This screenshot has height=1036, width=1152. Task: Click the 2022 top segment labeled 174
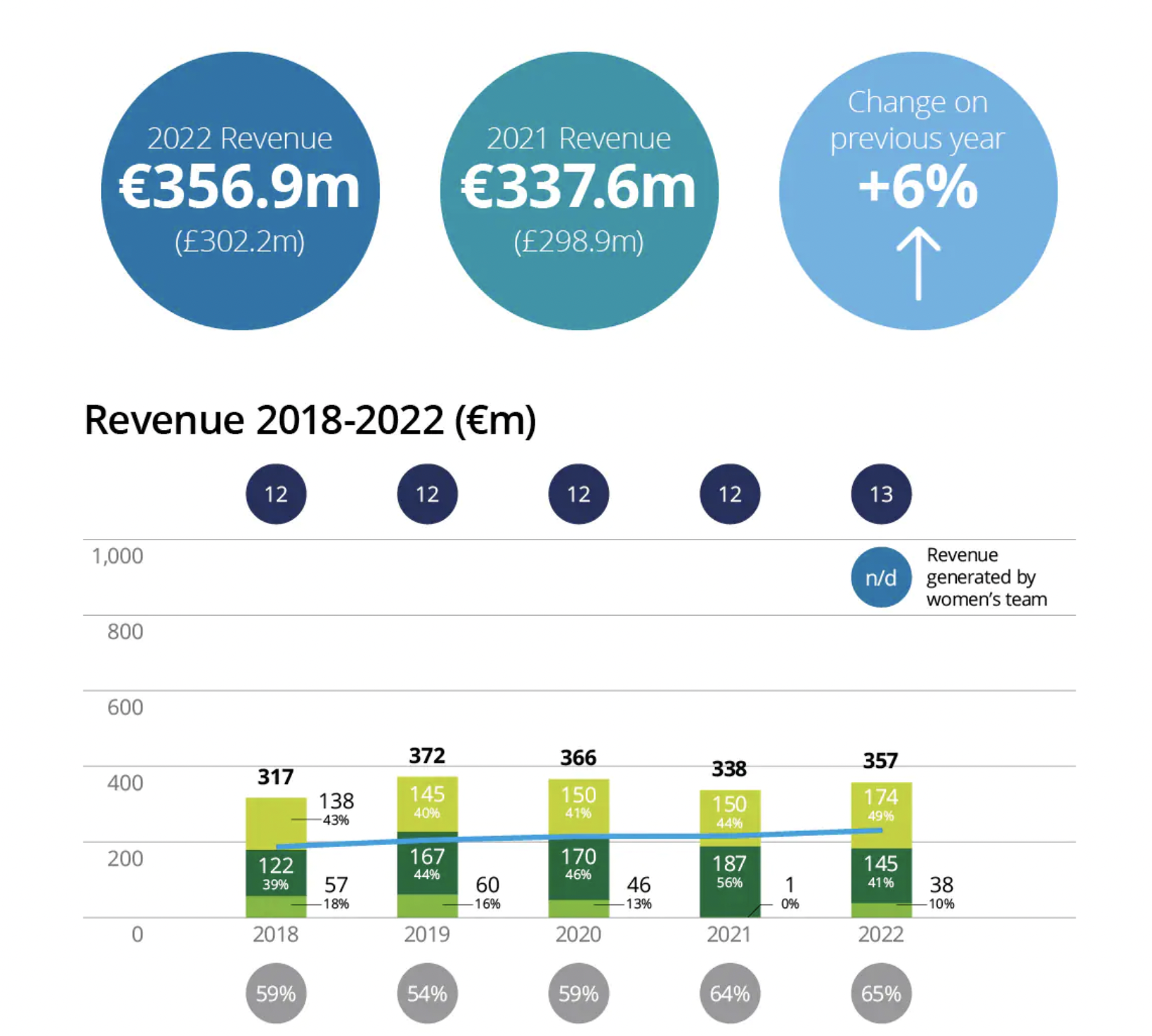coord(881,815)
